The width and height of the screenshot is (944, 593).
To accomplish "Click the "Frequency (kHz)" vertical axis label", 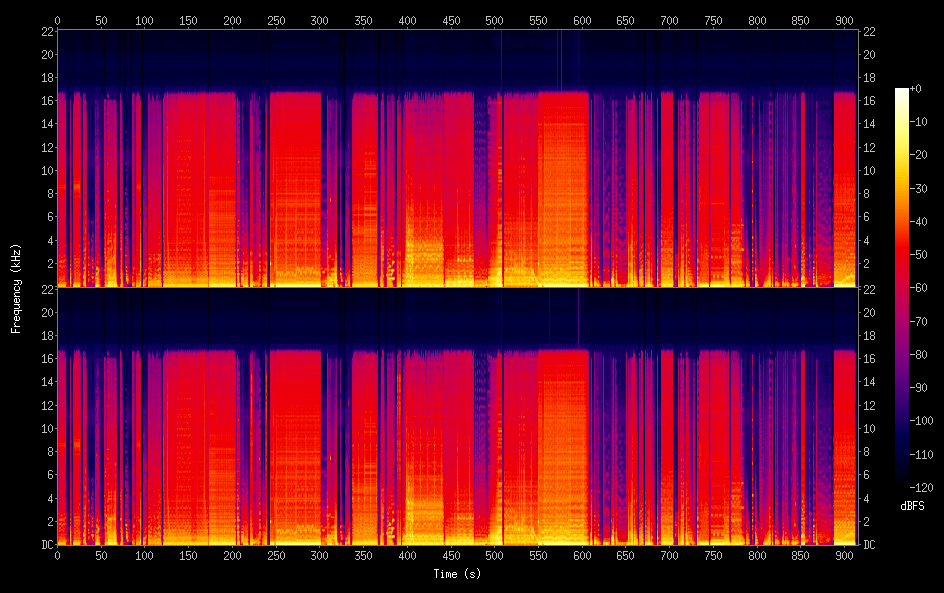I will coord(16,288).
